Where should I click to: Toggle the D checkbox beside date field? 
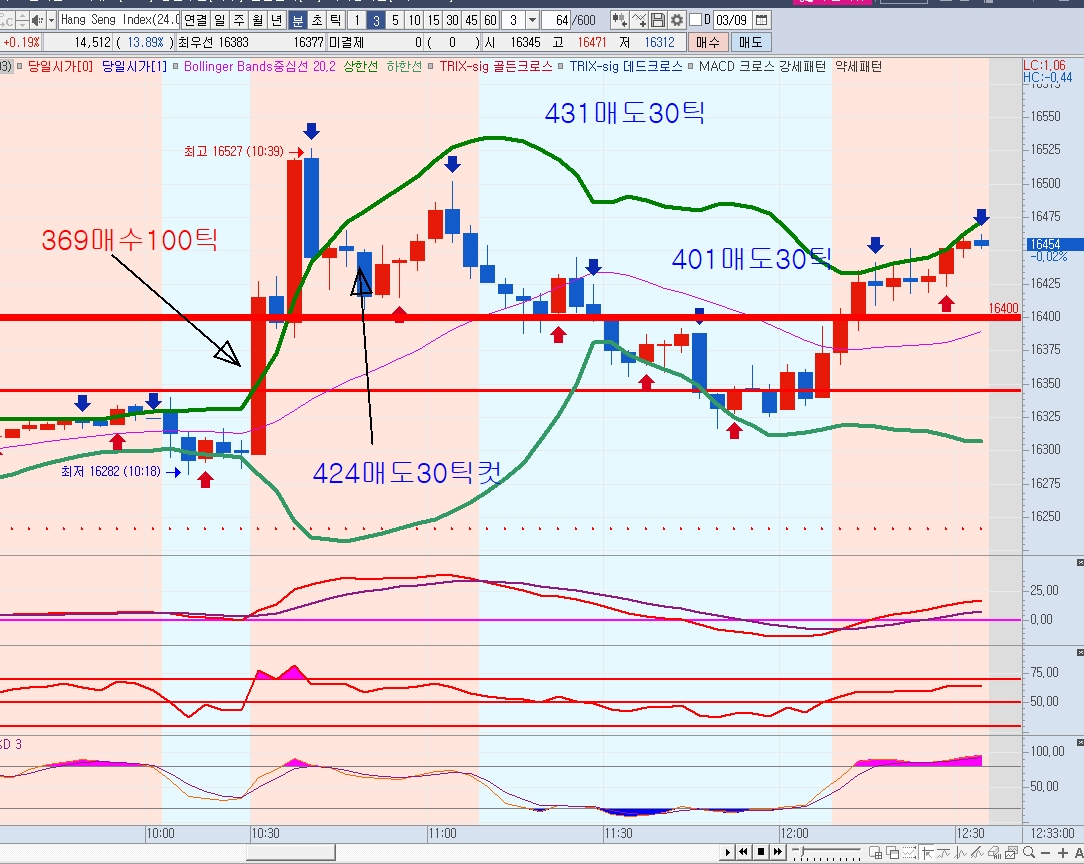[x=696, y=20]
